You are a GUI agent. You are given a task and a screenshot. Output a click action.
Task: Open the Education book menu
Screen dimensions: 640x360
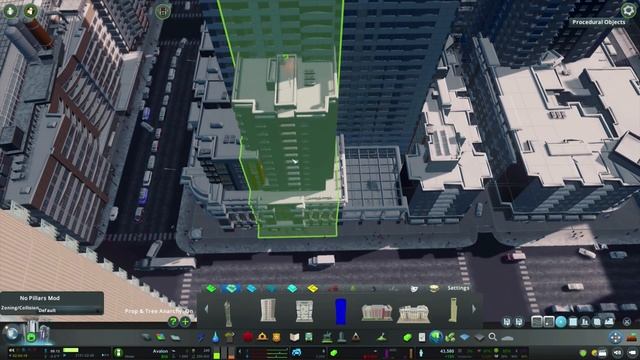click(x=294, y=337)
